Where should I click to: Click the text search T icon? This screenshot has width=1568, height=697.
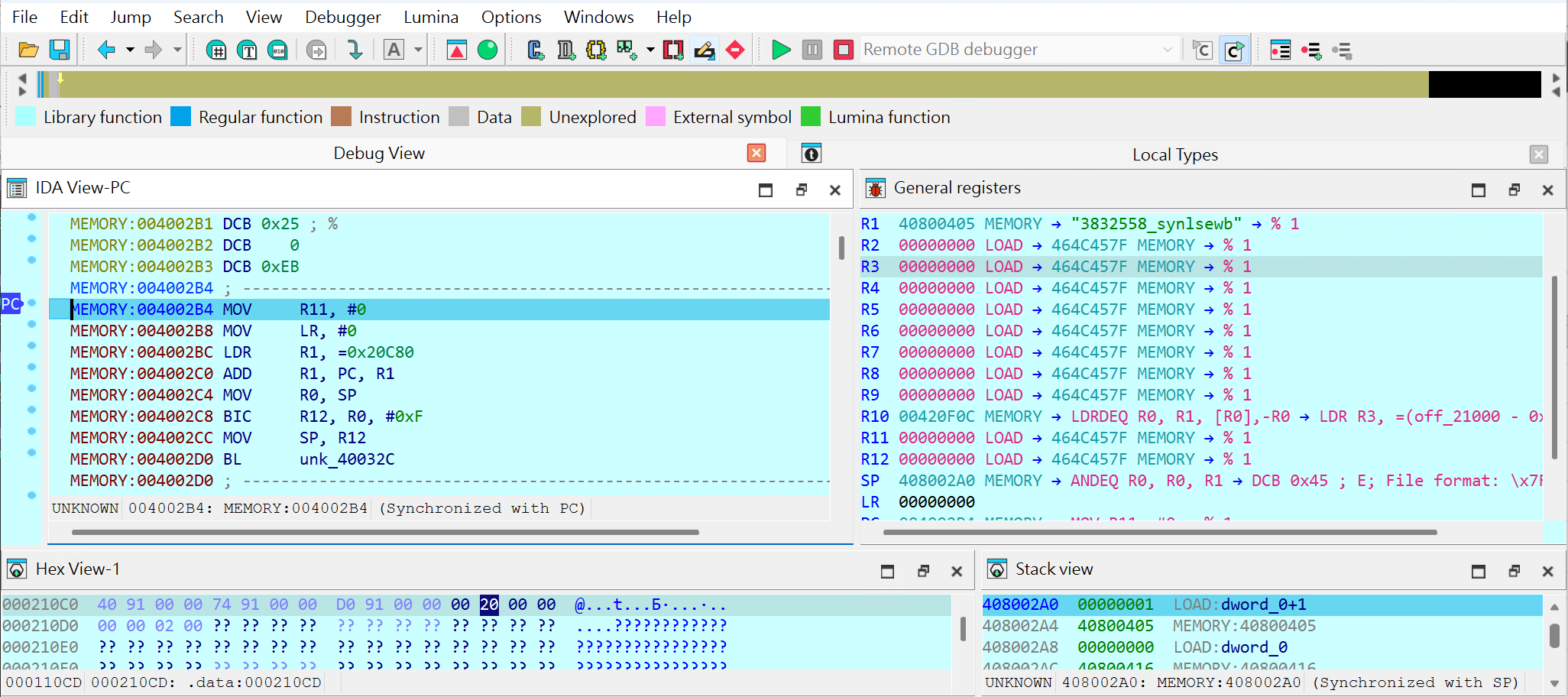pos(247,50)
